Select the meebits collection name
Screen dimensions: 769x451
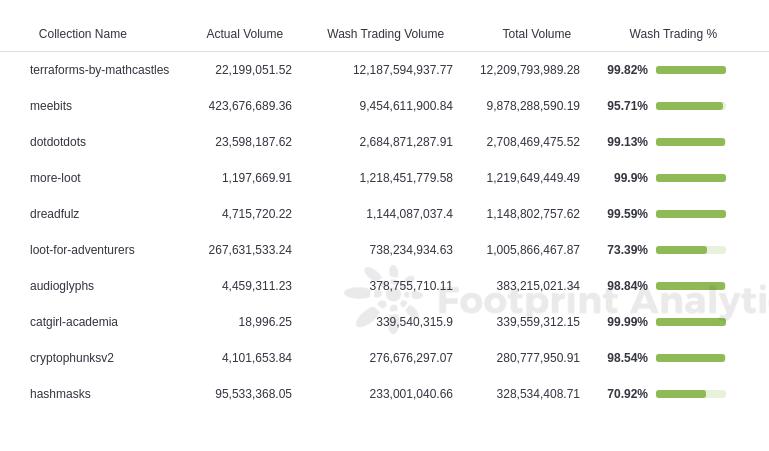(51, 106)
